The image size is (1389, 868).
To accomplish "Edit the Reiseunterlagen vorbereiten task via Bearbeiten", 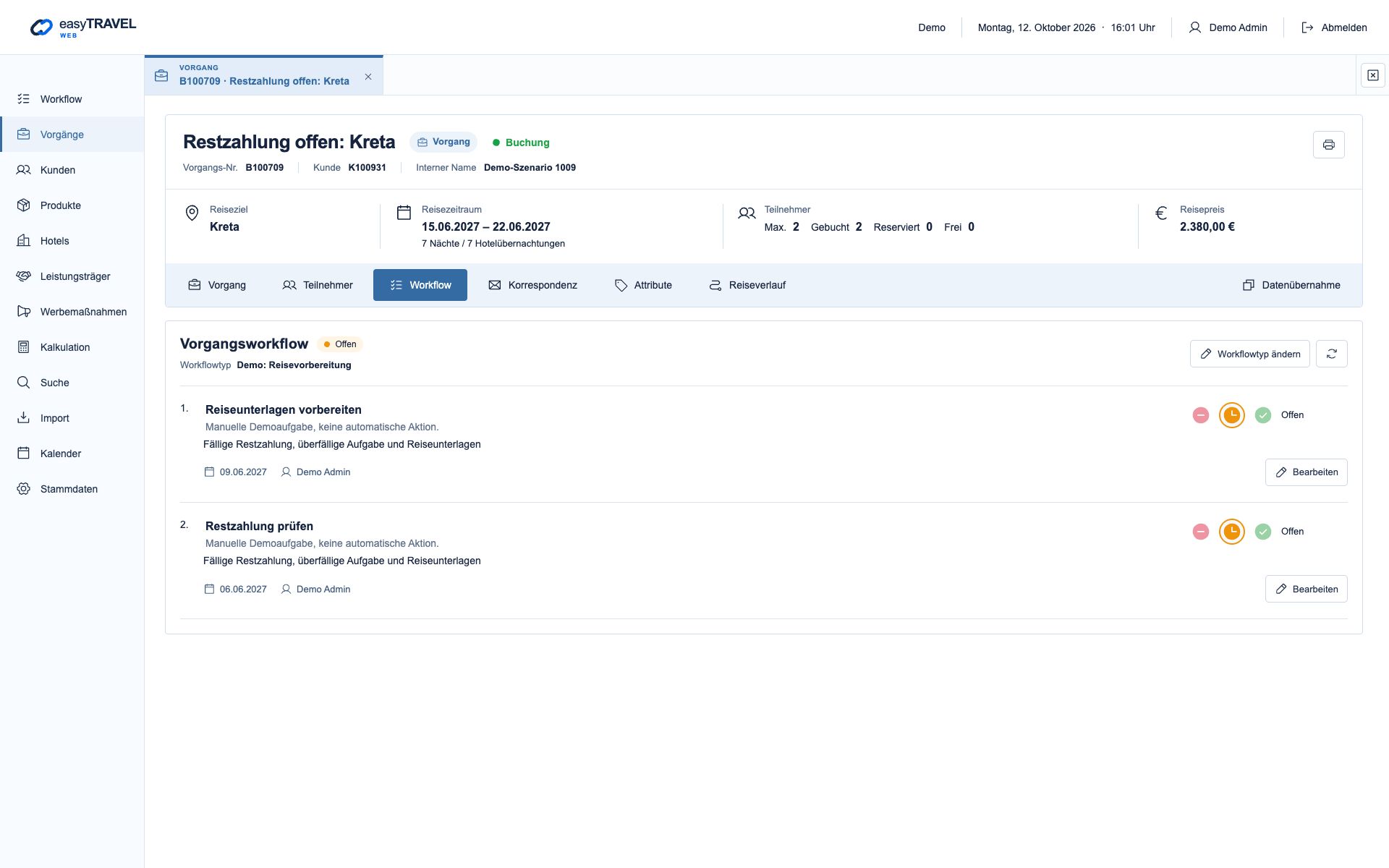I will coord(1306,472).
